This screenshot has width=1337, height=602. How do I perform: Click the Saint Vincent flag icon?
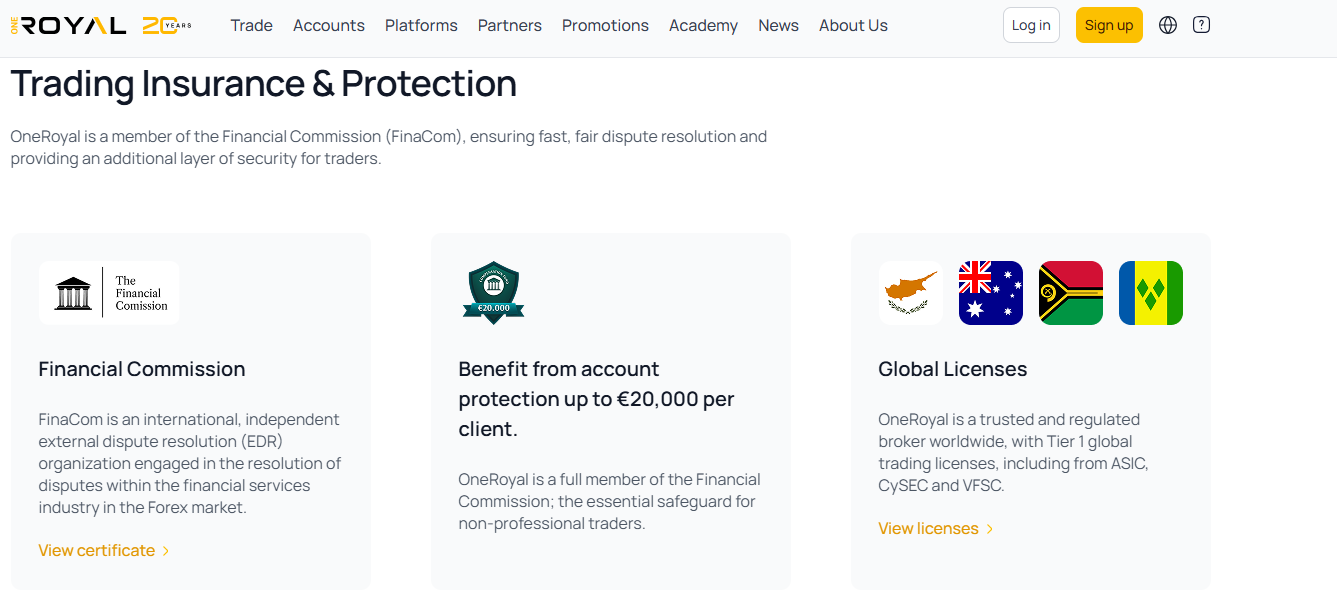(1150, 293)
